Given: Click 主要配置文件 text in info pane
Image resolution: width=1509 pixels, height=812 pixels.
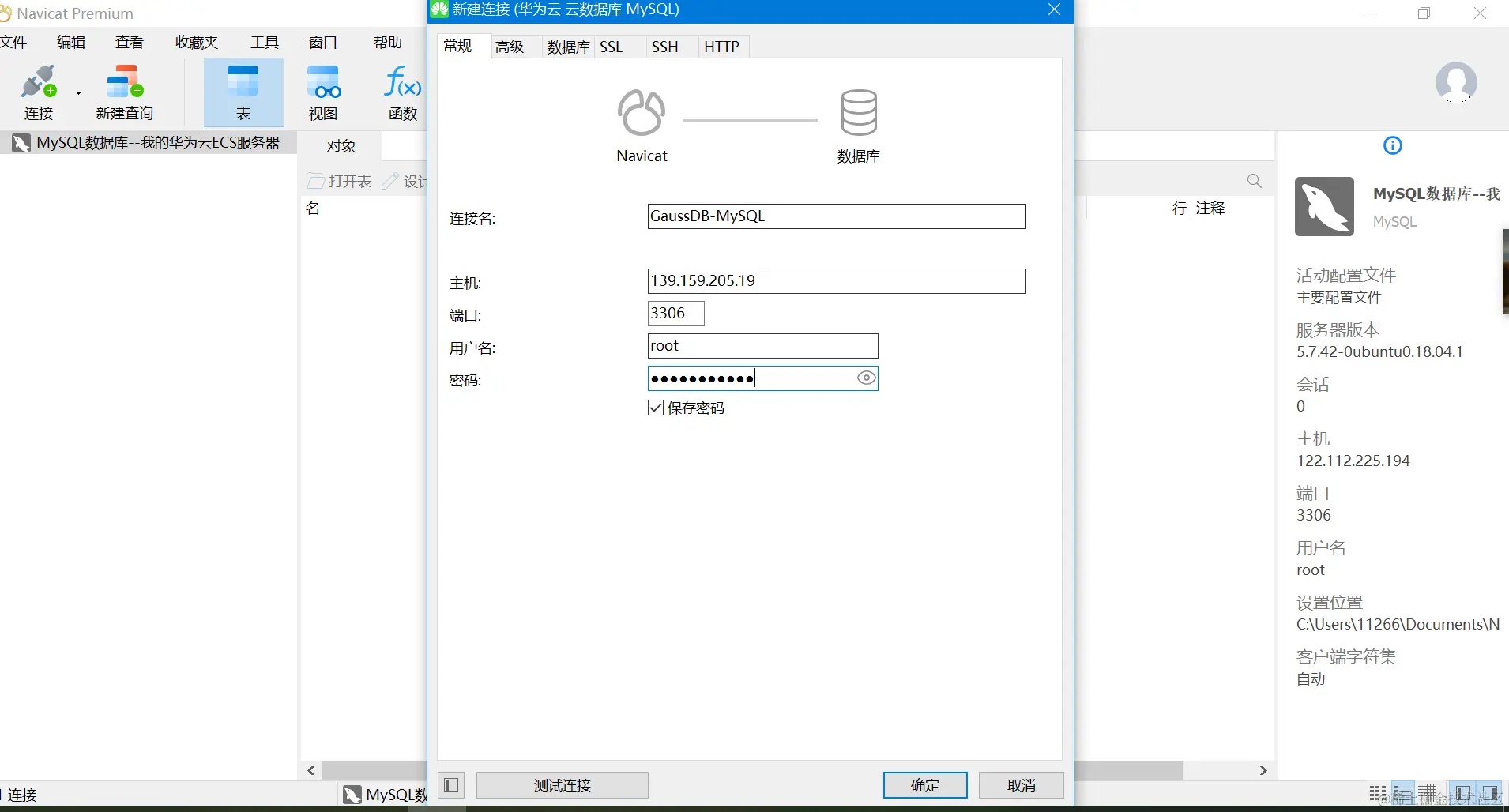Looking at the screenshot, I should tap(1339, 297).
